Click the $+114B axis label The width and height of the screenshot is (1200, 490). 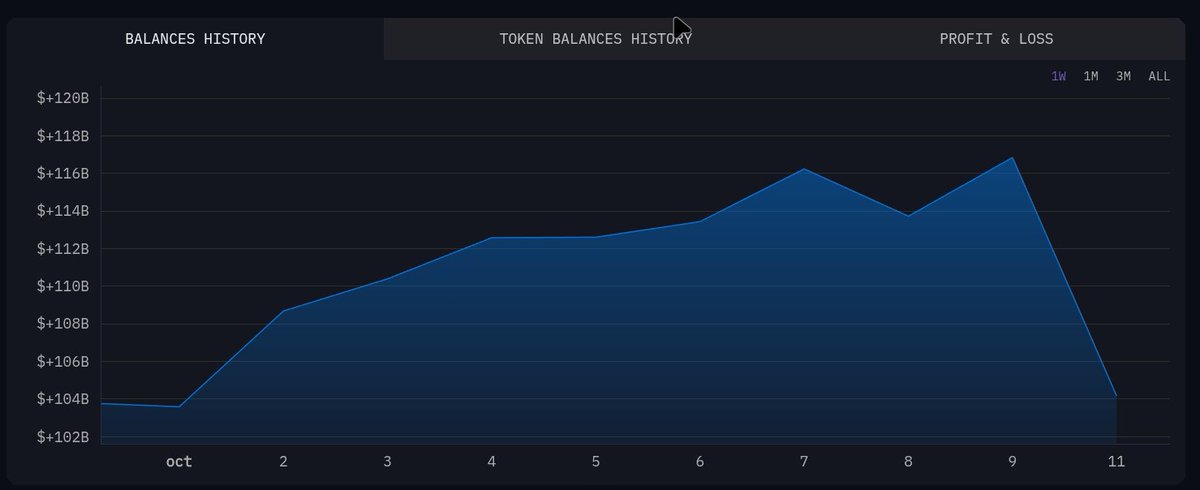pyautogui.click(x=63, y=211)
